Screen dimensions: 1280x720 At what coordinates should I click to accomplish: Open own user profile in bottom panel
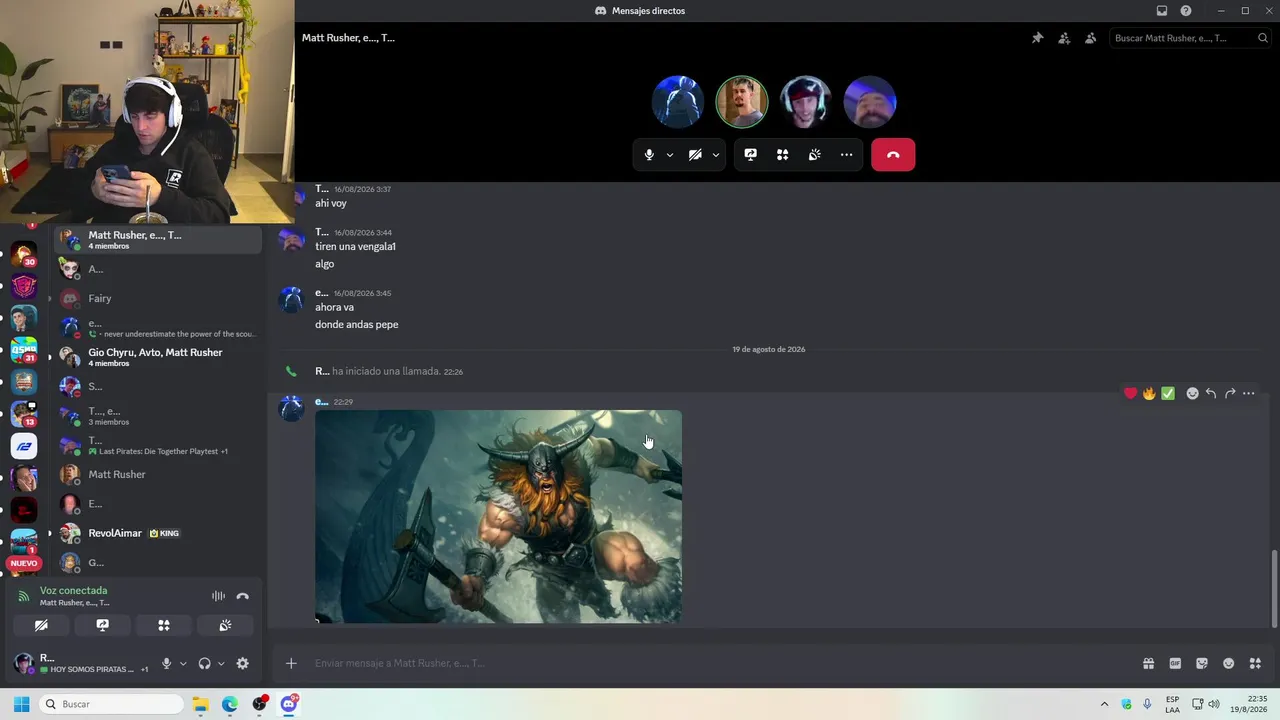coord(81,663)
